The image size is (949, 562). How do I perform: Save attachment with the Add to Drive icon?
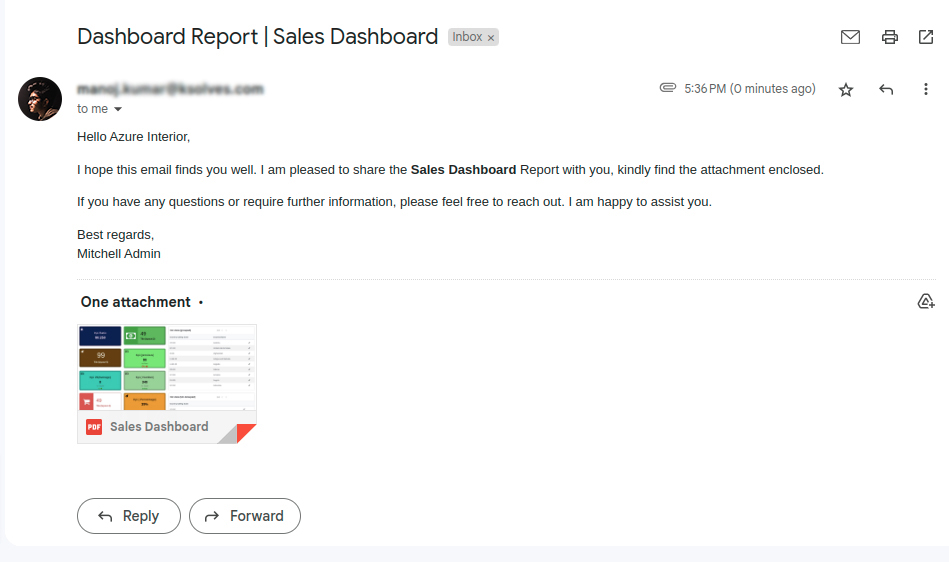925,301
